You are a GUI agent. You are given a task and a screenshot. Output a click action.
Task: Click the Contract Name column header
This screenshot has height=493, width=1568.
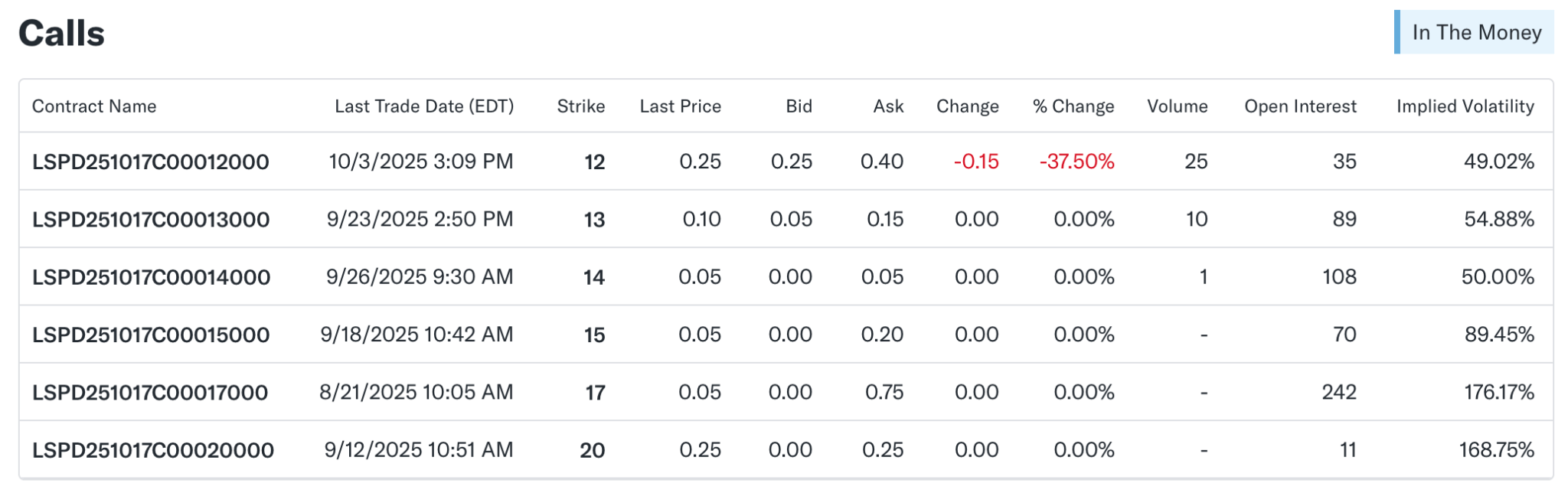94,106
